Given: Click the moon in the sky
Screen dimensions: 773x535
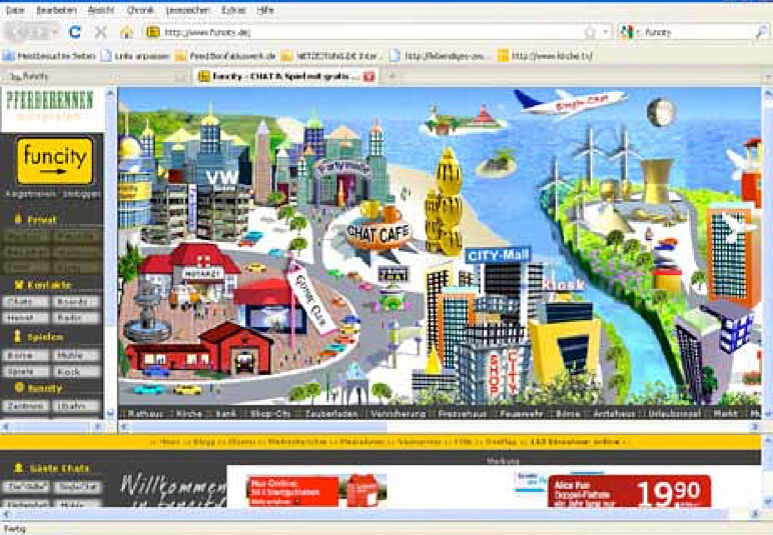Looking at the screenshot, I should 661,112.
